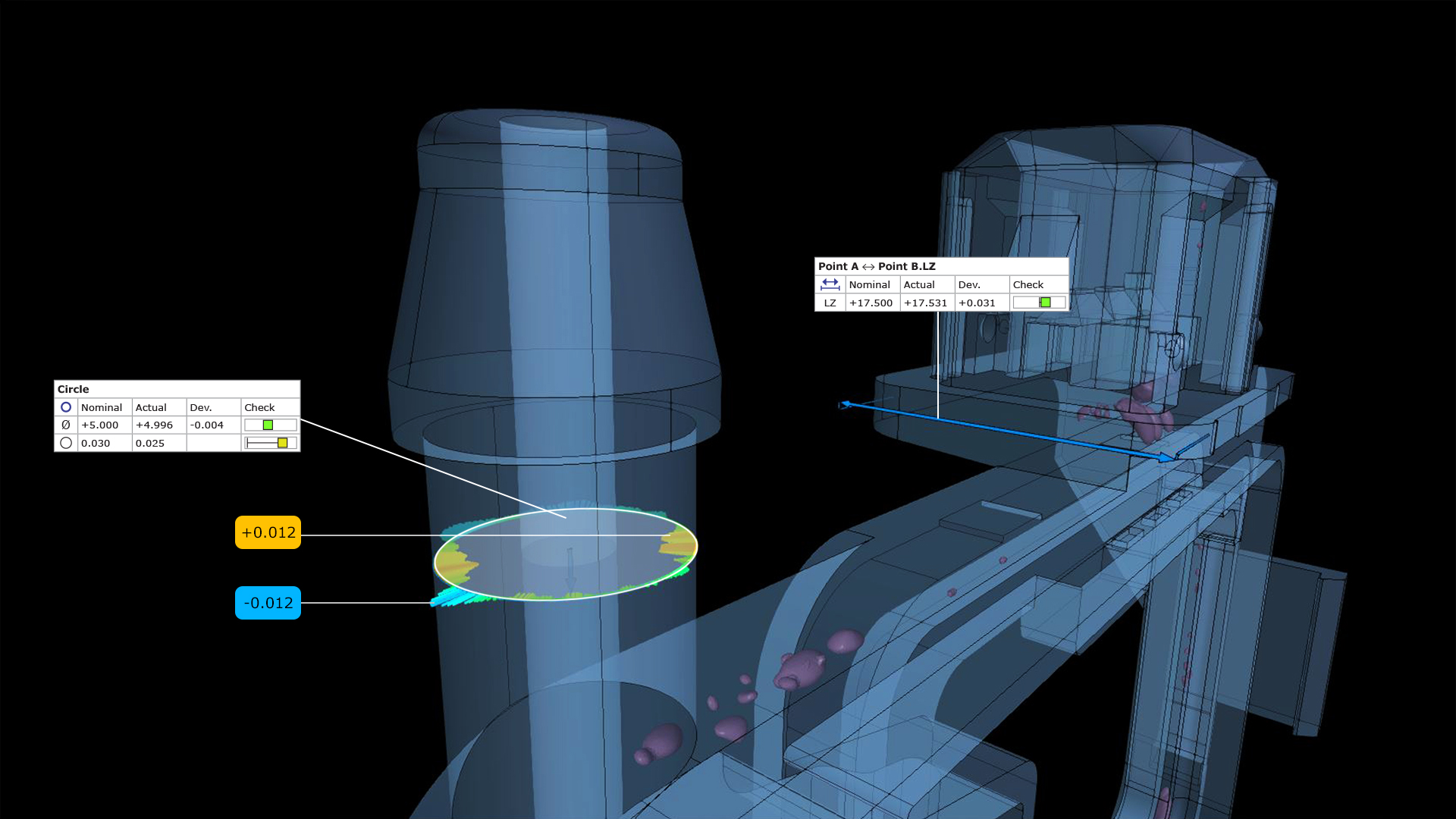The height and width of the screenshot is (819, 1456).
Task: Click the +4.996 actual diameter value
Action: [155, 425]
